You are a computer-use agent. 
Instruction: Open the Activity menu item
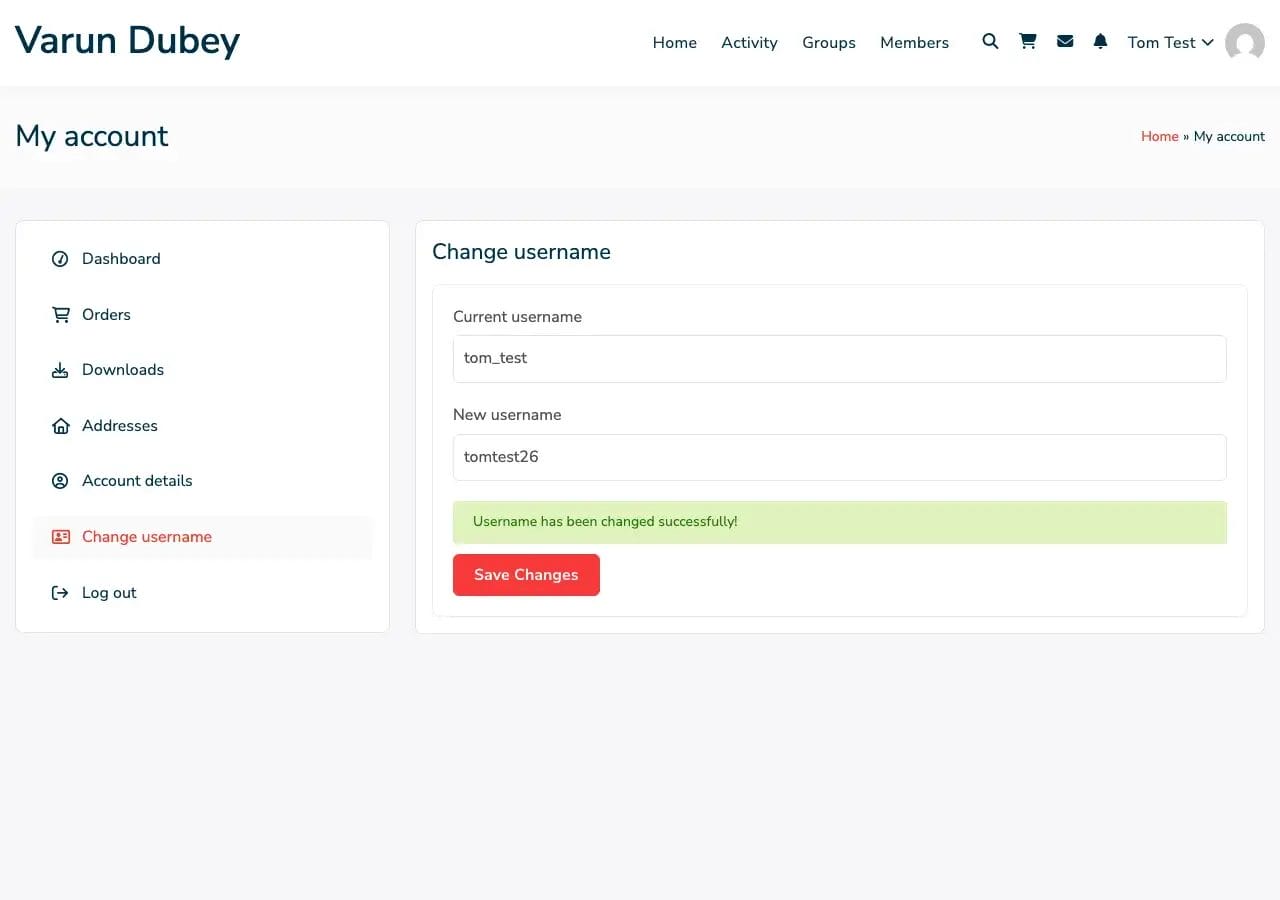click(x=749, y=42)
